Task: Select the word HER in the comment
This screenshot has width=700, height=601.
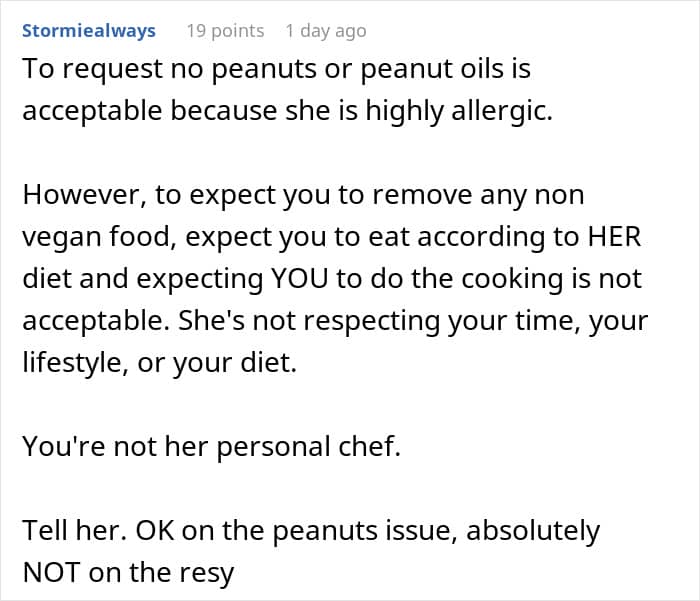Action: [614, 236]
